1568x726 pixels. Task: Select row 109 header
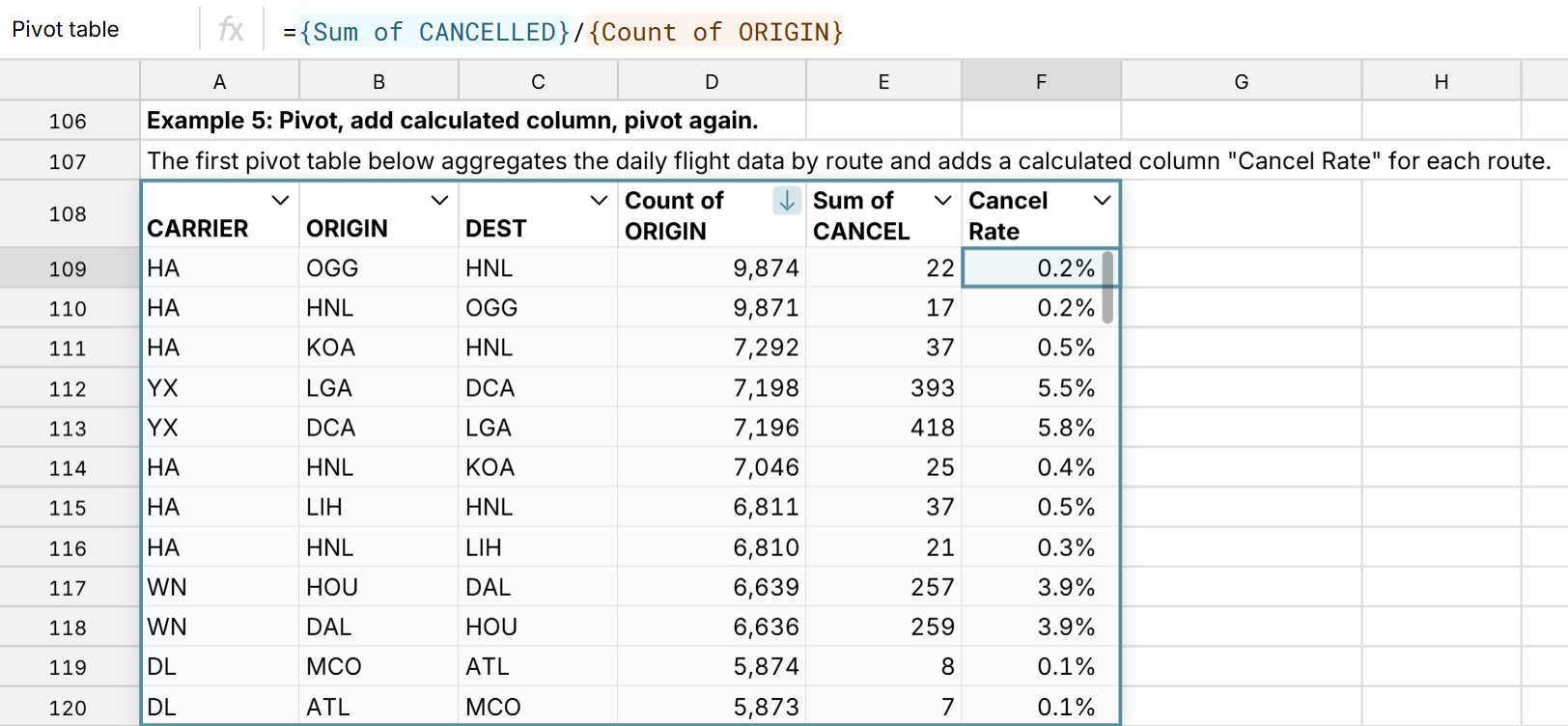coord(70,268)
